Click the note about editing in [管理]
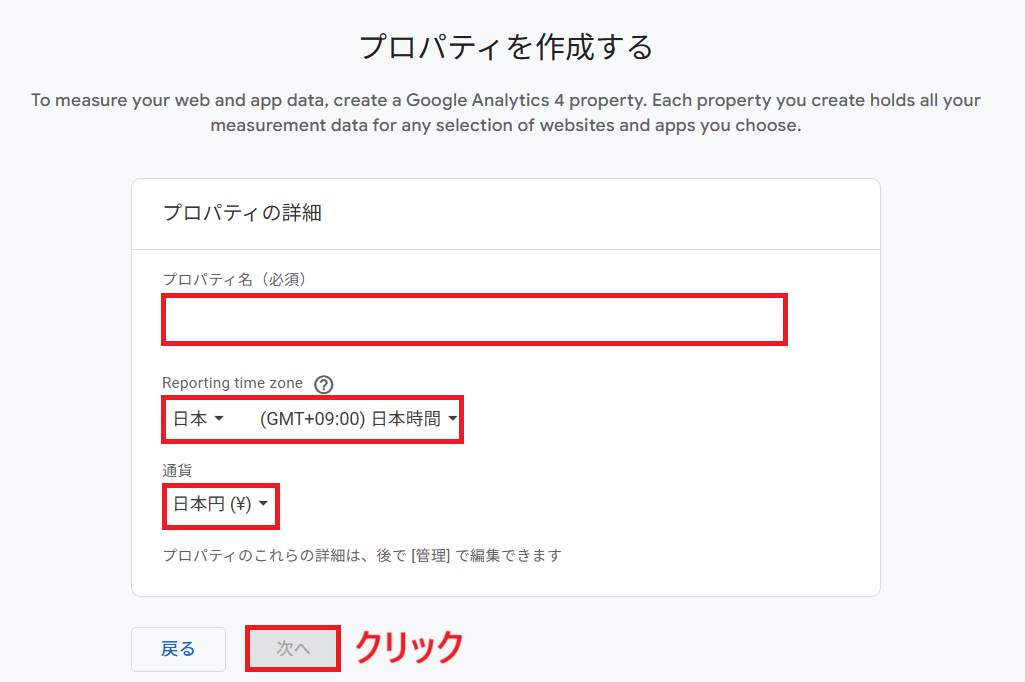This screenshot has width=1025, height=682. coord(362,554)
